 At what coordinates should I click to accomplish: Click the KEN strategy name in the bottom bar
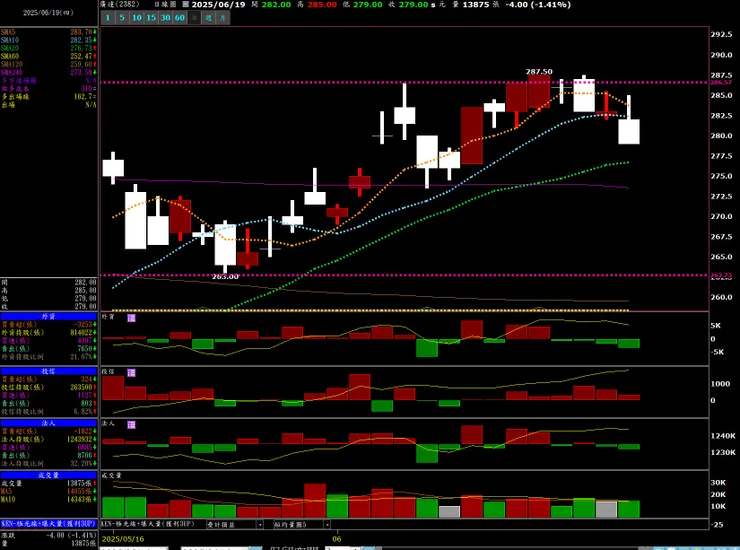point(148,524)
